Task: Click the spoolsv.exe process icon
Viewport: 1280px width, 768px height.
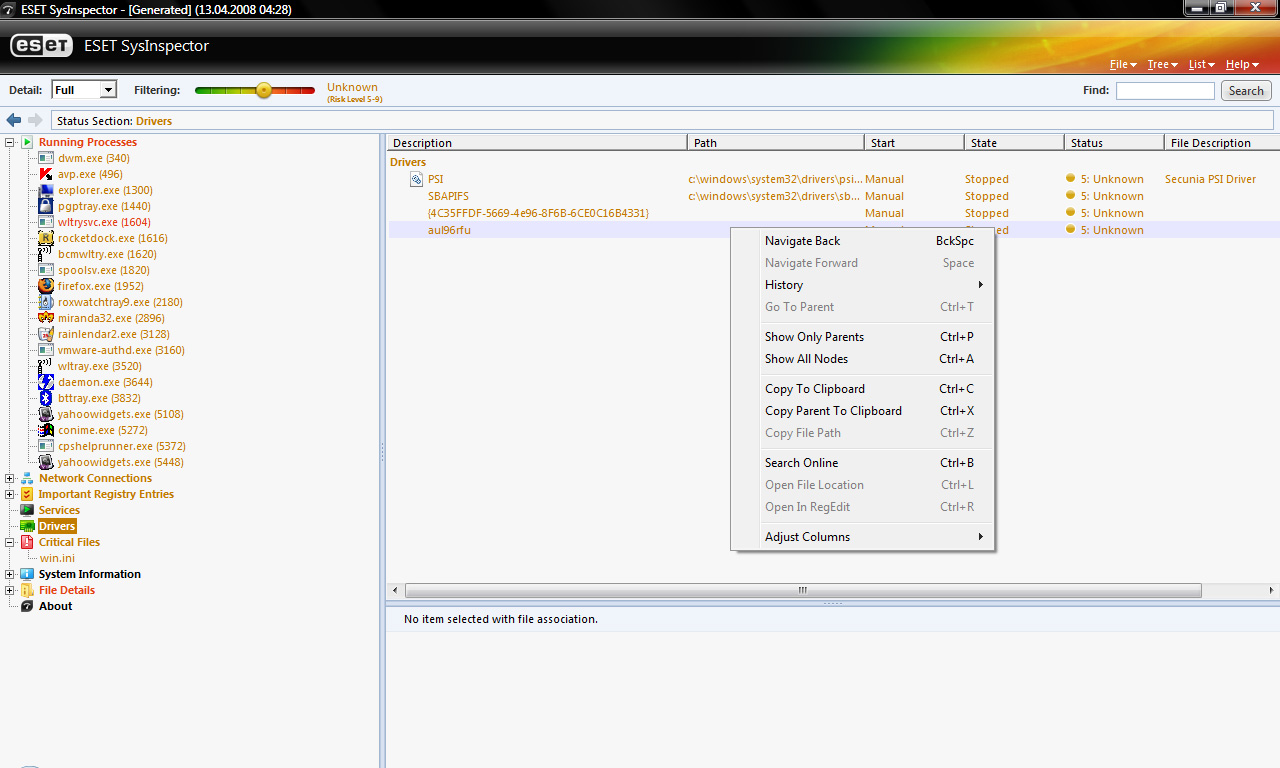Action: [x=46, y=270]
